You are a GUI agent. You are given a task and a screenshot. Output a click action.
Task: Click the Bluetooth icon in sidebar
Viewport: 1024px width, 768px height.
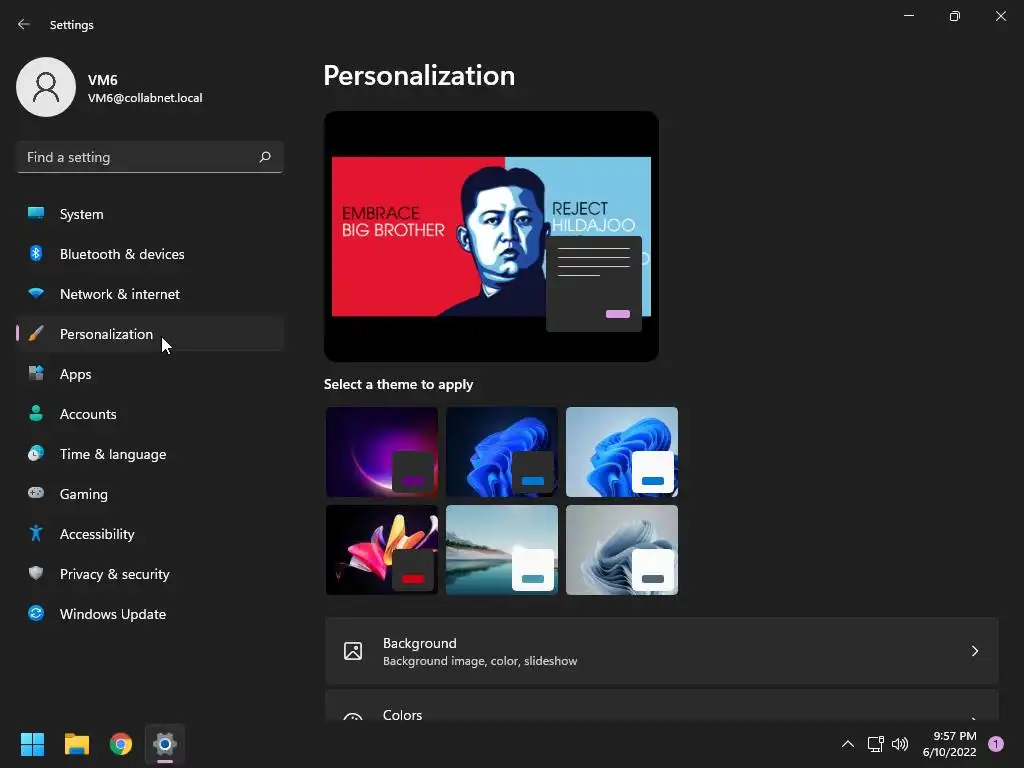click(36, 253)
